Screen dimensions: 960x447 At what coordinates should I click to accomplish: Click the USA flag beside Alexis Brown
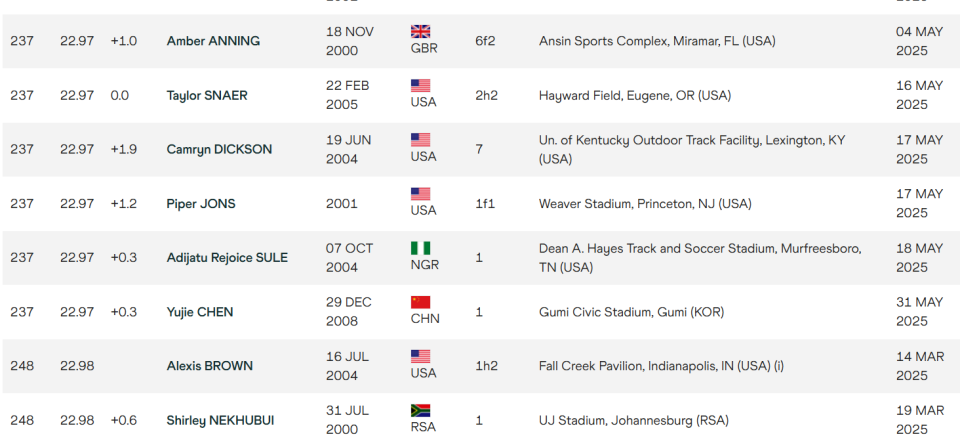[x=420, y=356]
